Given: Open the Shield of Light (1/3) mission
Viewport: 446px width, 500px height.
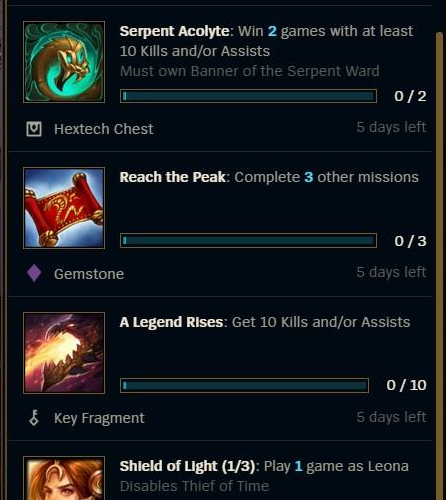Looking at the screenshot, I should pyautogui.click(x=187, y=466).
